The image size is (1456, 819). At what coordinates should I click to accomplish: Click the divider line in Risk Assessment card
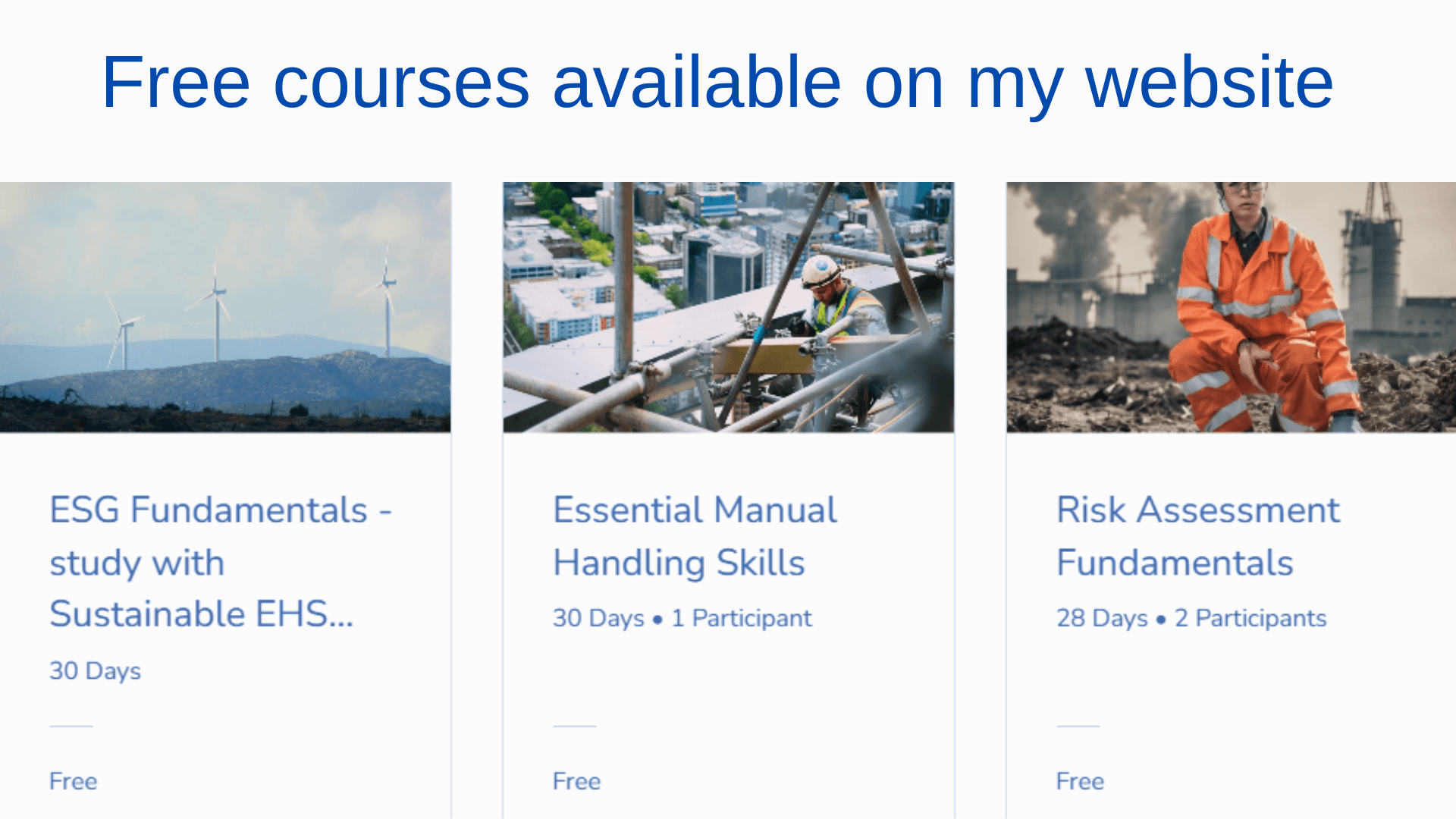click(1078, 726)
